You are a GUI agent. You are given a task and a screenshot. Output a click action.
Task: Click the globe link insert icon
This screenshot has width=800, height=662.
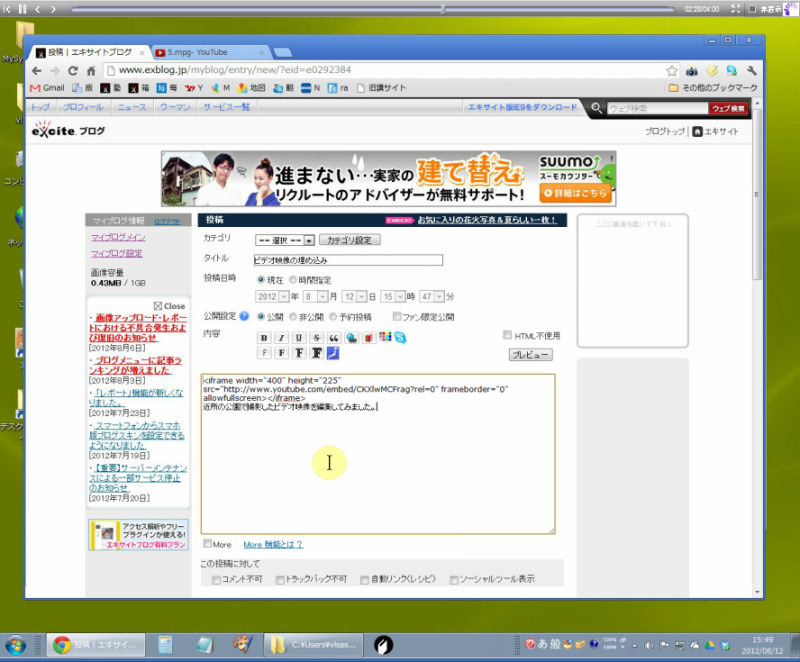[x=352, y=338]
